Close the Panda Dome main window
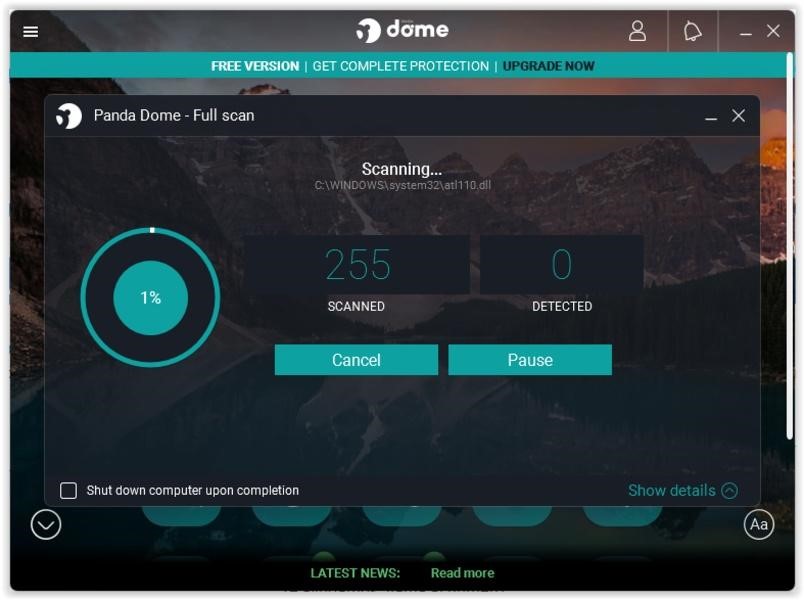The image size is (804, 600). click(773, 31)
